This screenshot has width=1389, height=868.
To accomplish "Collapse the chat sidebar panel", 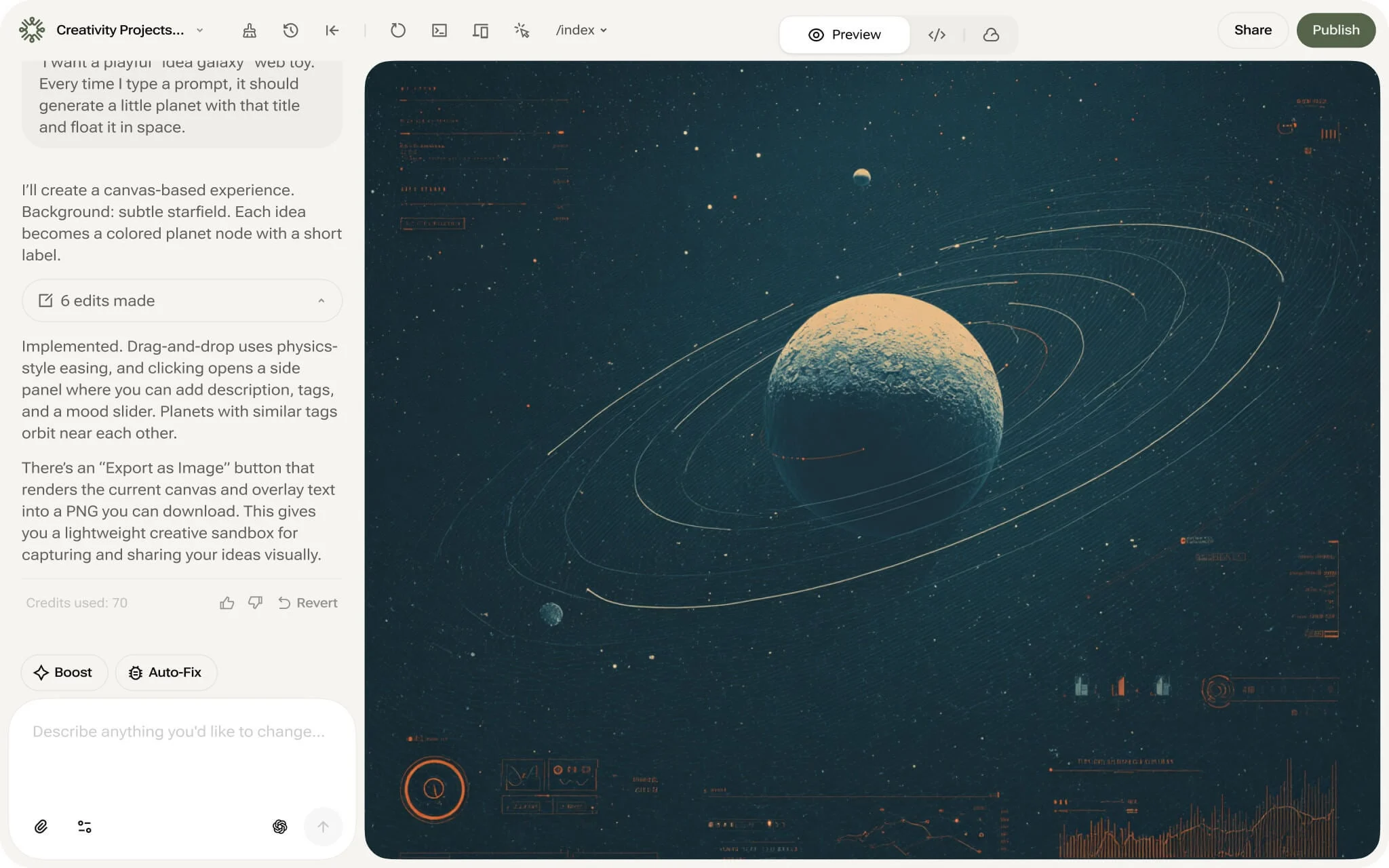I will coord(332,31).
